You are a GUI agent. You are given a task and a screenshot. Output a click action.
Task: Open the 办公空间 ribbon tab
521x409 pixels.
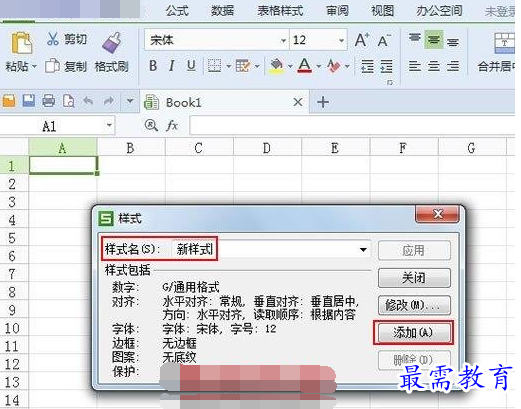pyautogui.click(x=439, y=11)
